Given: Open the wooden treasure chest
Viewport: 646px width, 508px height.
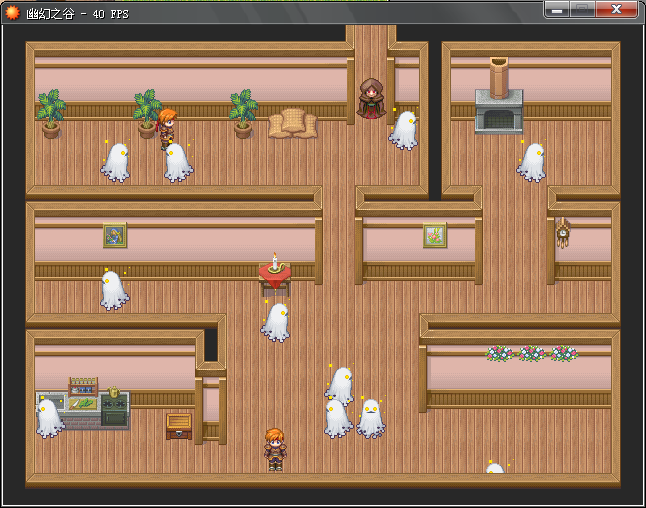Looking at the screenshot, I should (179, 426).
